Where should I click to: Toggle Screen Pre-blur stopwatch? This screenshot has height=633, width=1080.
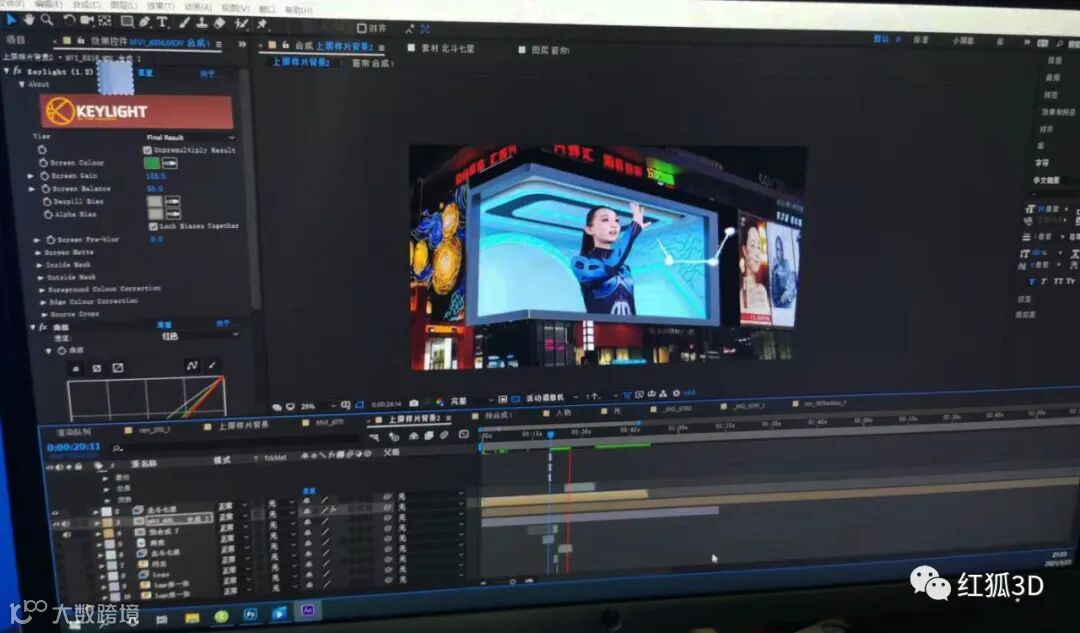click(x=50, y=240)
